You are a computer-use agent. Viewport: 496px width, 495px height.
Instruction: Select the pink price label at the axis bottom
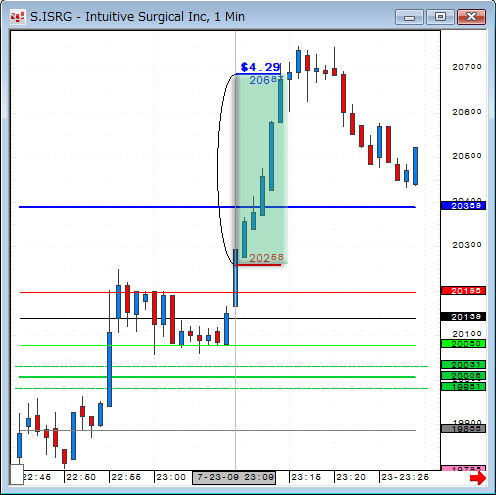[x=463, y=468]
